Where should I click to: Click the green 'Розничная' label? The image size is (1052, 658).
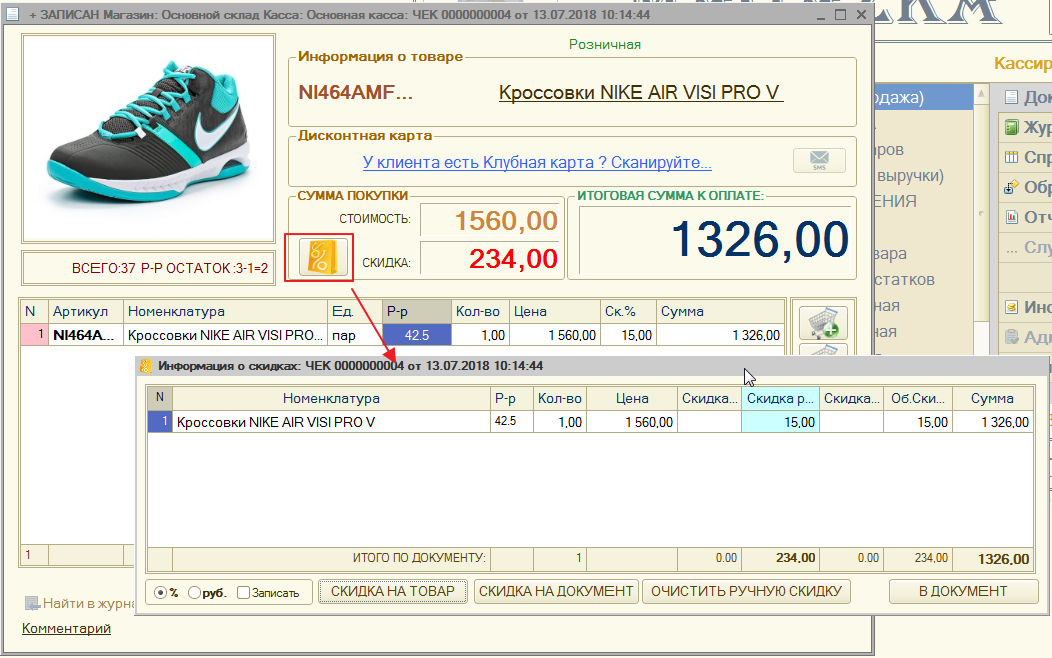tap(604, 44)
